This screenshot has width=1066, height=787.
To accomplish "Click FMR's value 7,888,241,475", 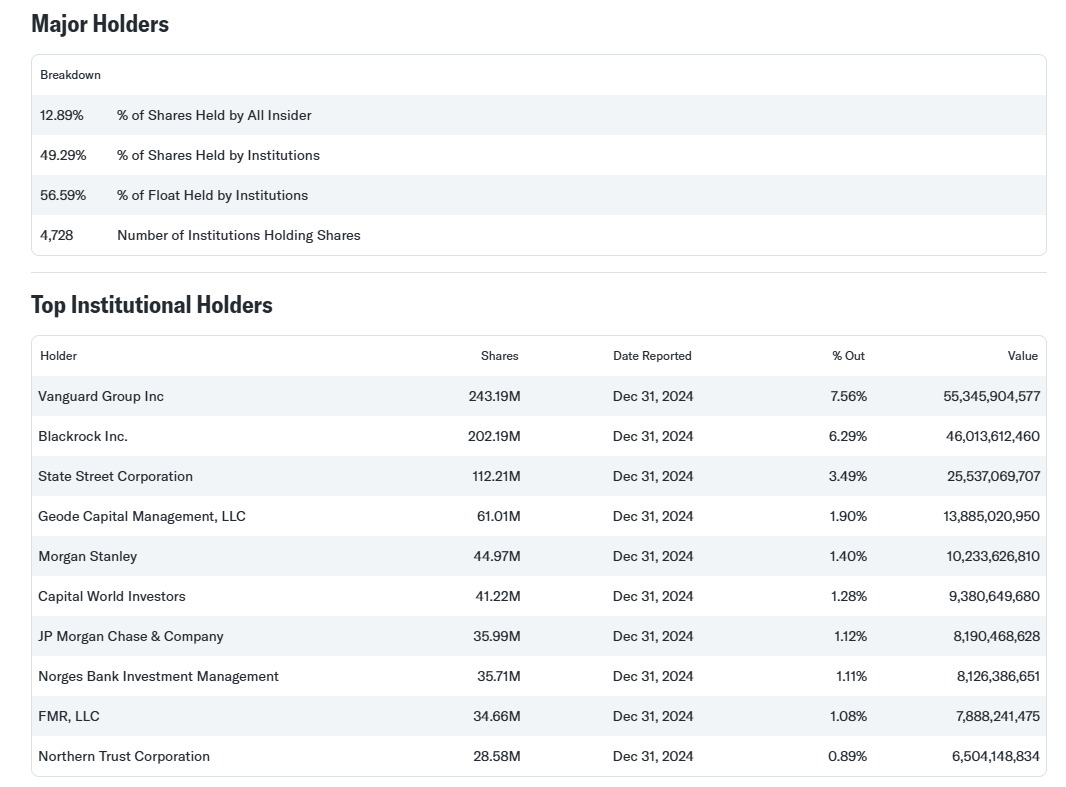I will click(998, 716).
